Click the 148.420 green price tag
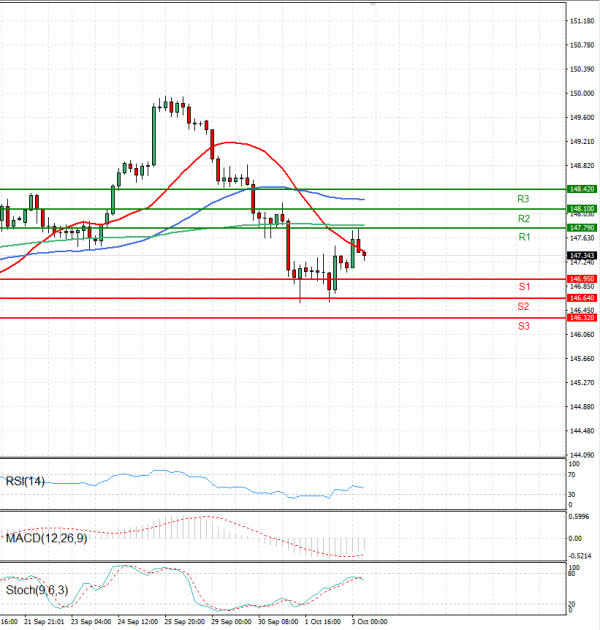Viewport: 600px width, 630px height. (x=581, y=188)
